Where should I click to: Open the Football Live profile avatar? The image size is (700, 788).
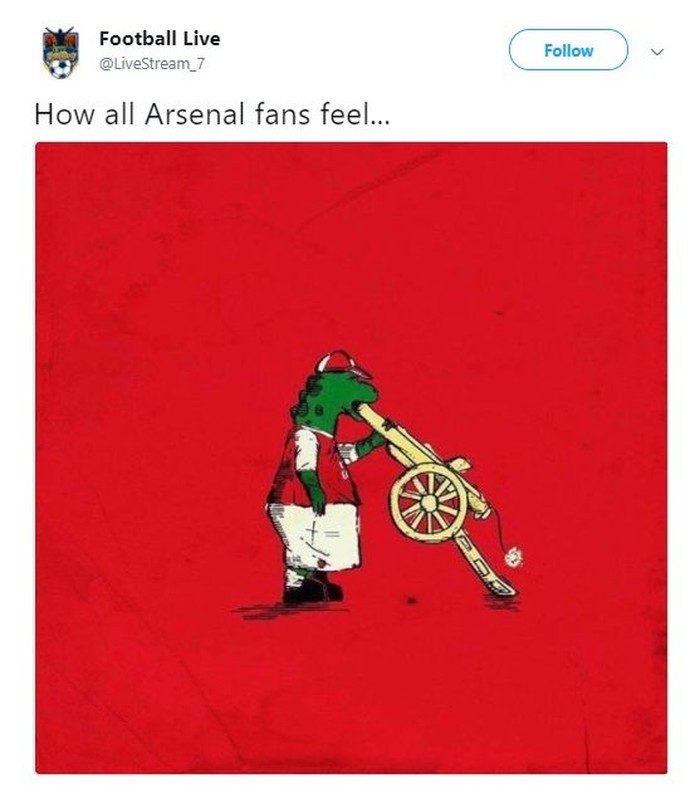[x=60, y=53]
